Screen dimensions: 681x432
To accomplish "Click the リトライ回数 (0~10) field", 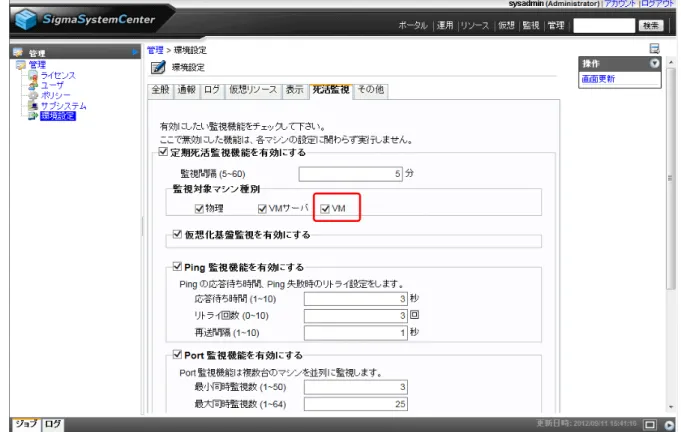I will (356, 316).
